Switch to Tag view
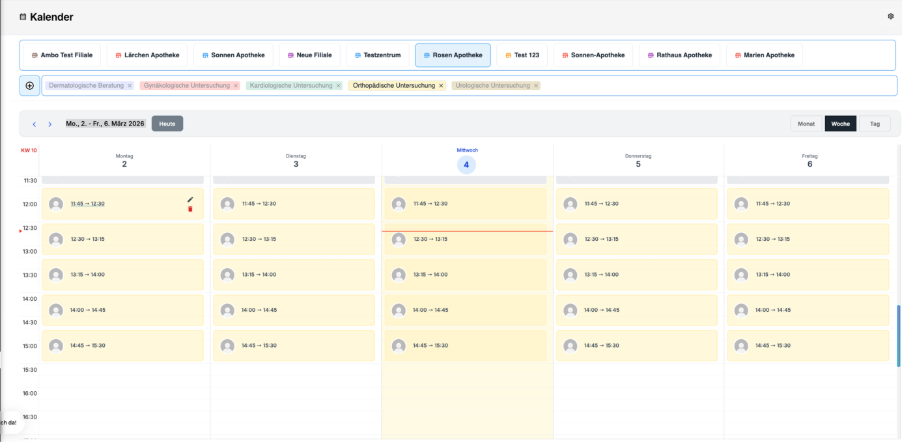Image resolution: width=903 pixels, height=442 pixels. pos(875,124)
